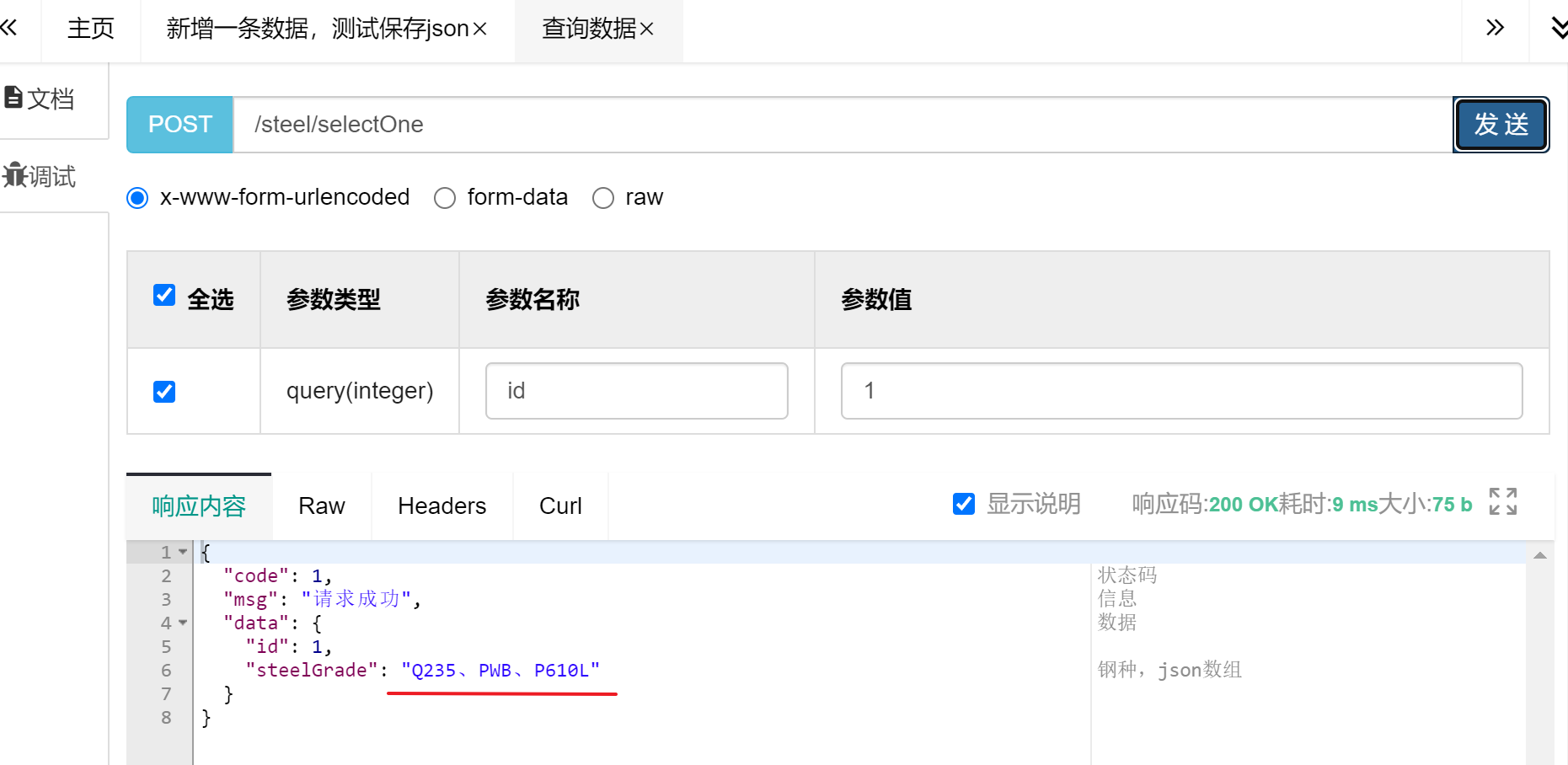Select the raw request body format
Viewport: 1568px width, 765px height.
coord(603,197)
